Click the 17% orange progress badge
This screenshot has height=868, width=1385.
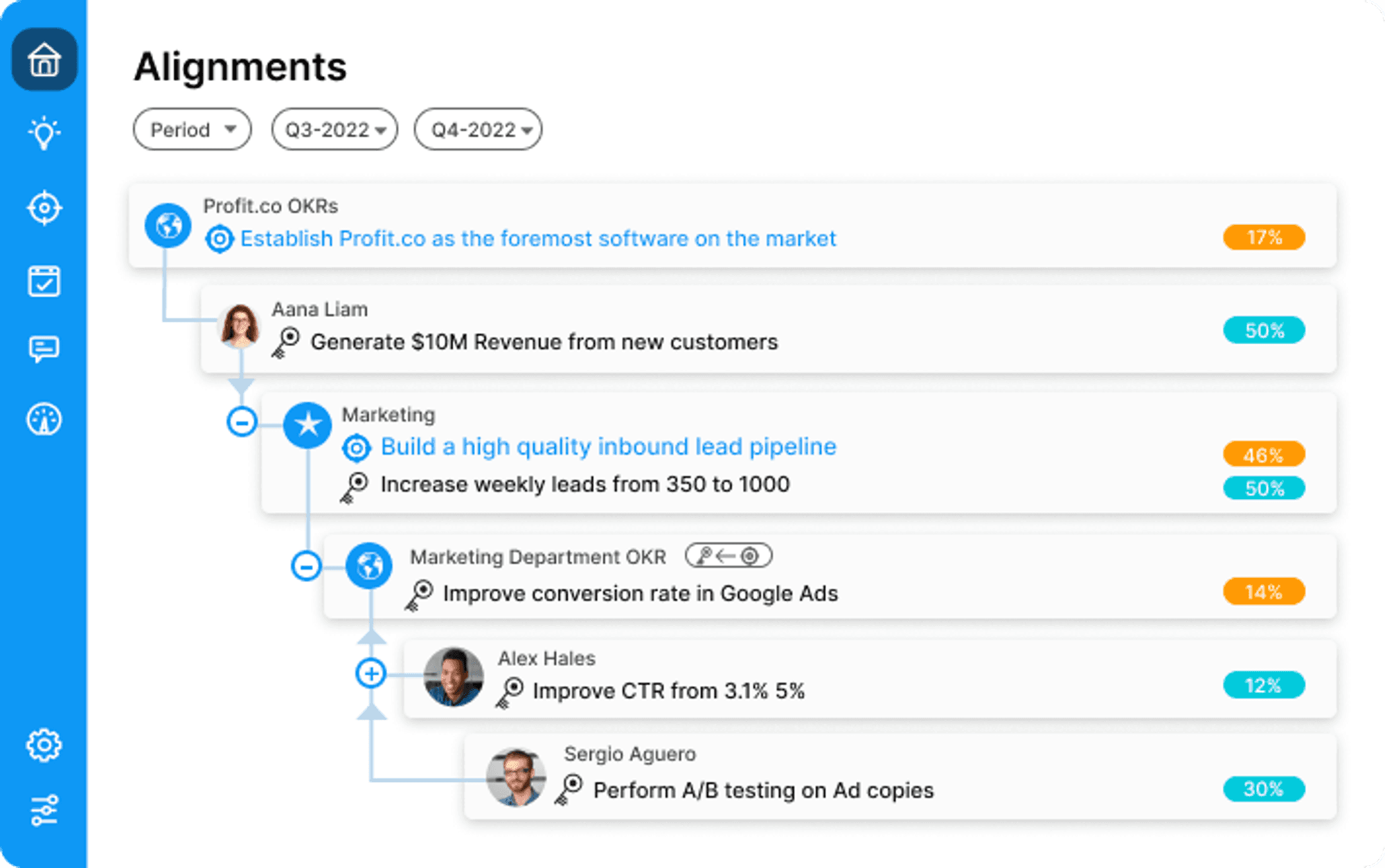(1264, 237)
